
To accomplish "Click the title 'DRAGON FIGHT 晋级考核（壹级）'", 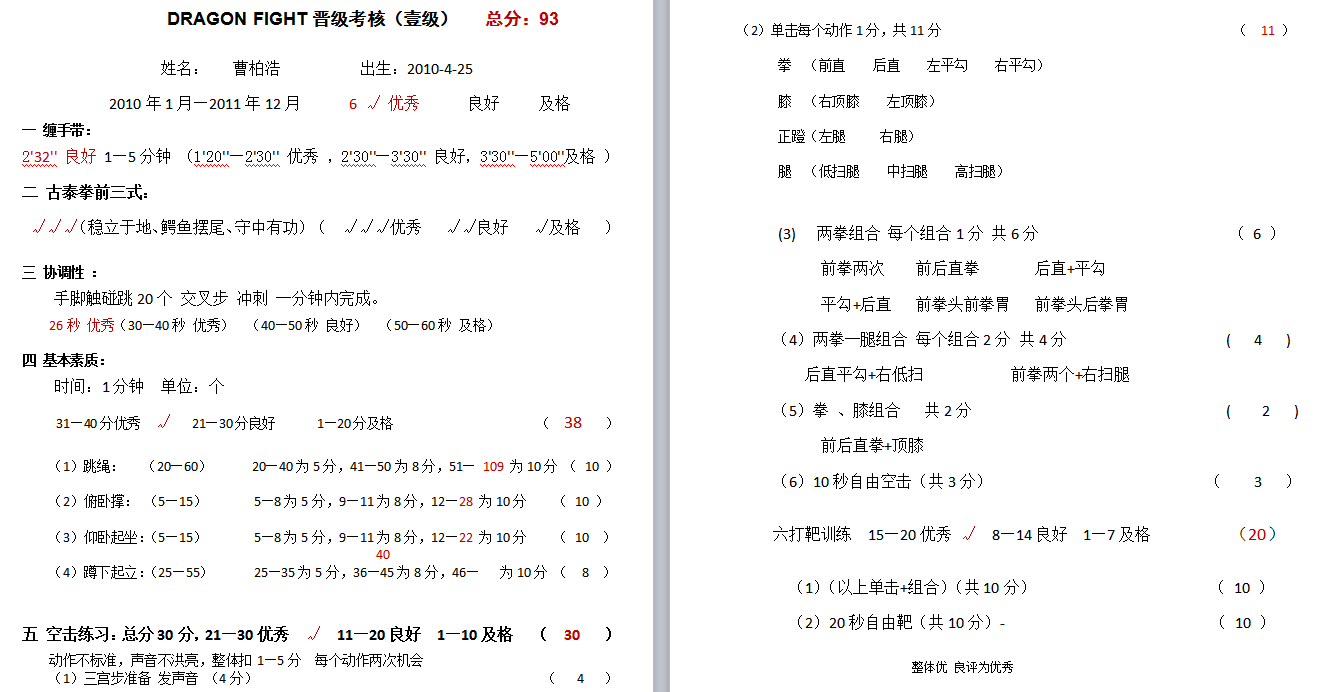I will [309, 19].
